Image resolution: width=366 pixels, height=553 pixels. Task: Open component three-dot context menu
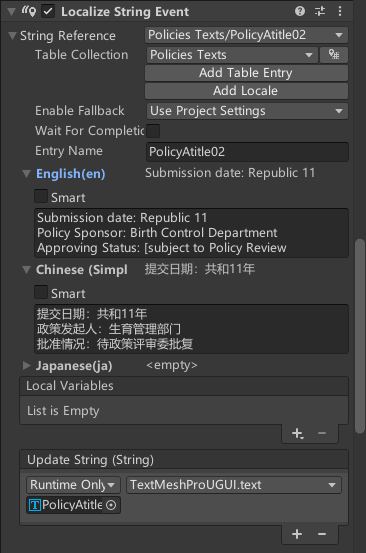click(340, 11)
